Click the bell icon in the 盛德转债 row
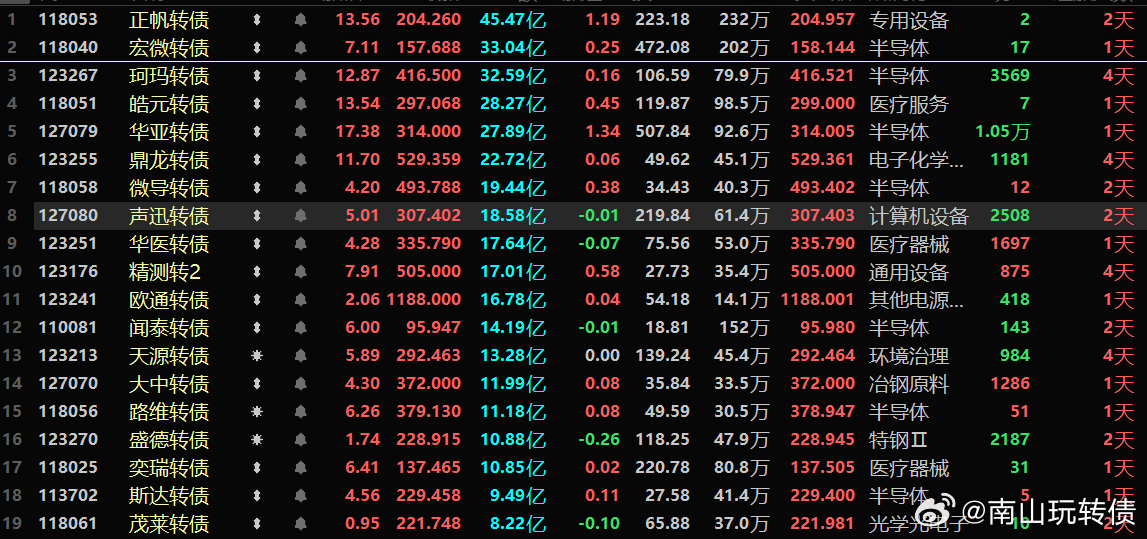Viewport: 1147px width, 539px height. [x=300, y=440]
